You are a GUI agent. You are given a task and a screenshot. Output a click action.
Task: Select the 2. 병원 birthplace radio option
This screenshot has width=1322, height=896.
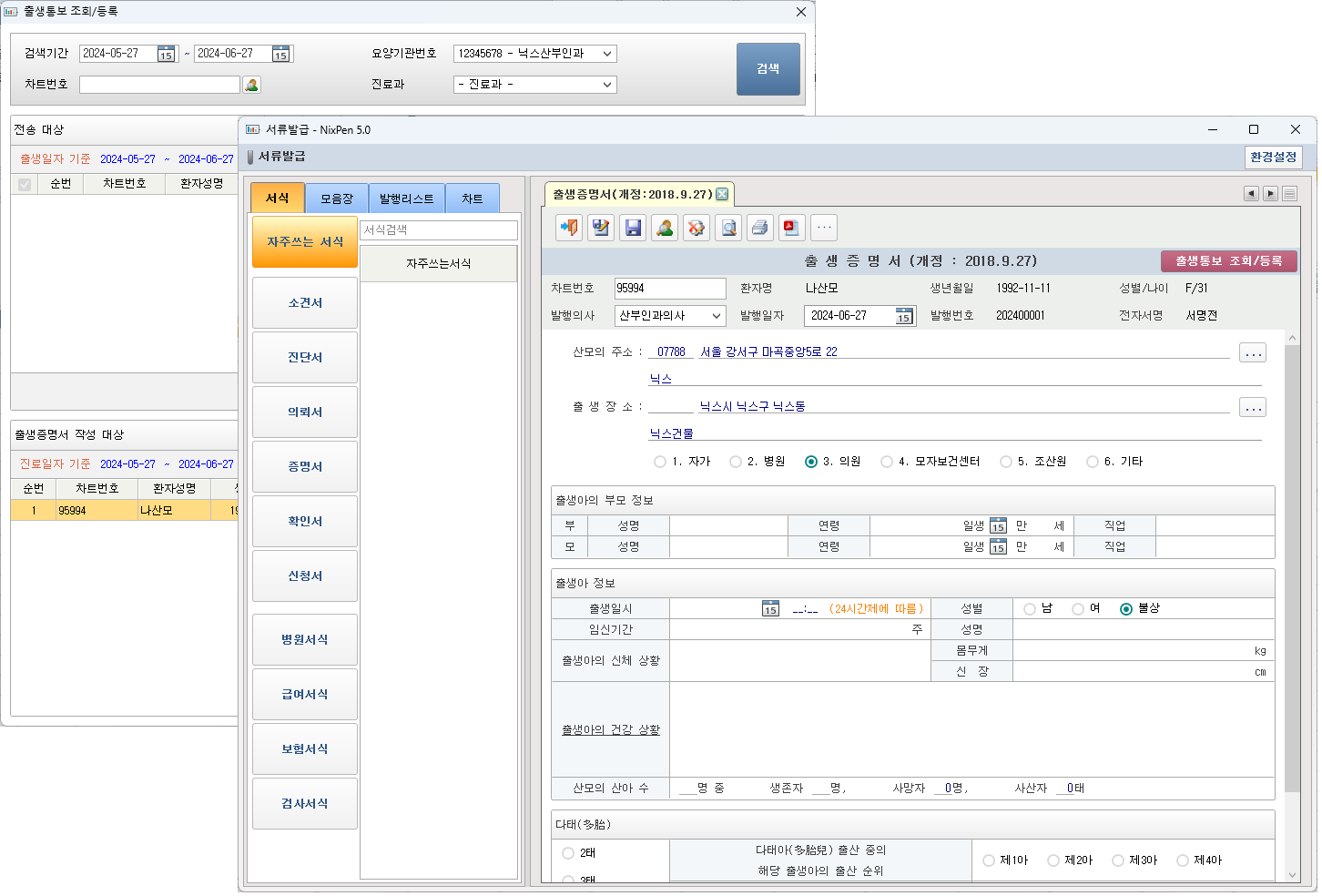736,462
